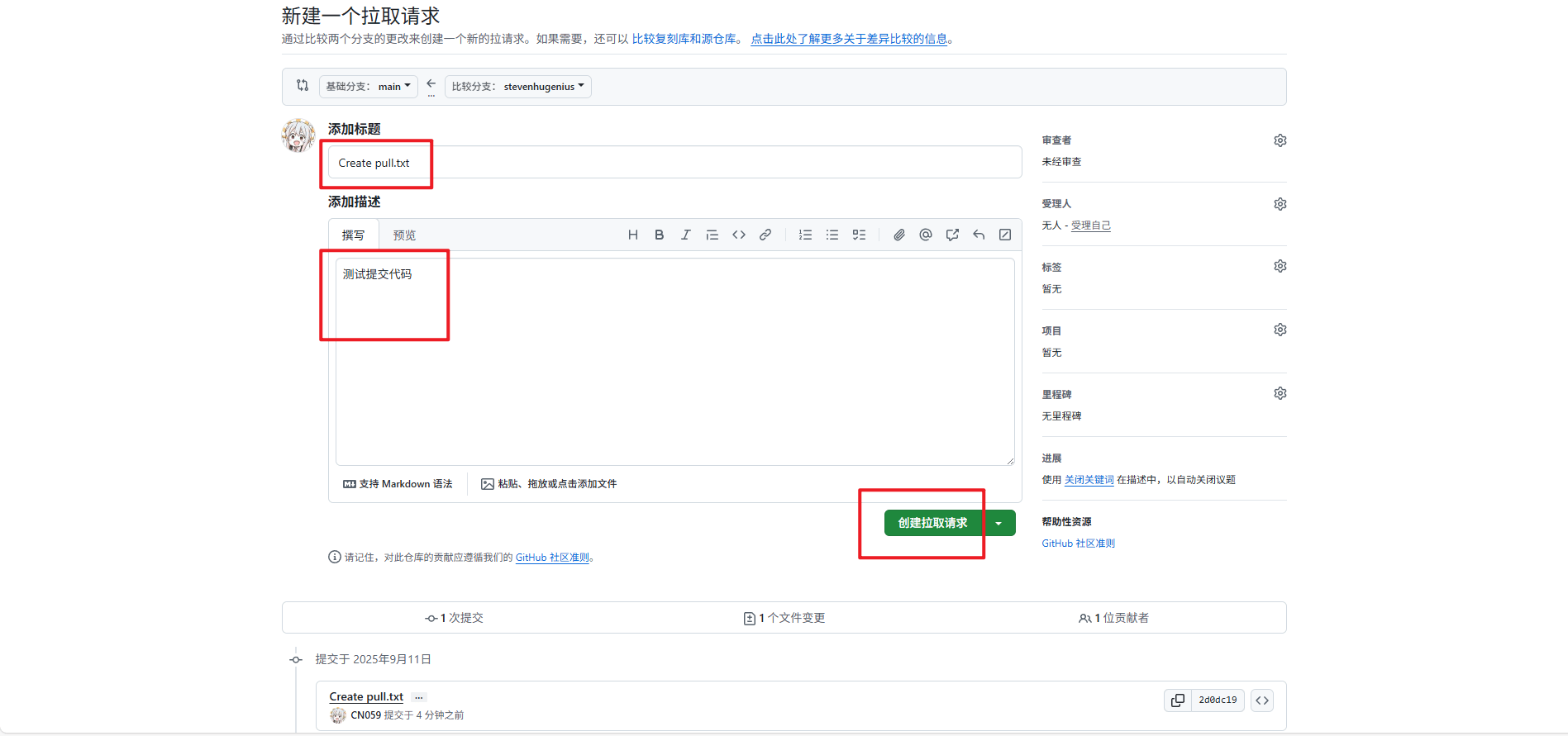1568x736 pixels.
Task: Switch to the 预览 (Preview) tab
Action: [404, 235]
